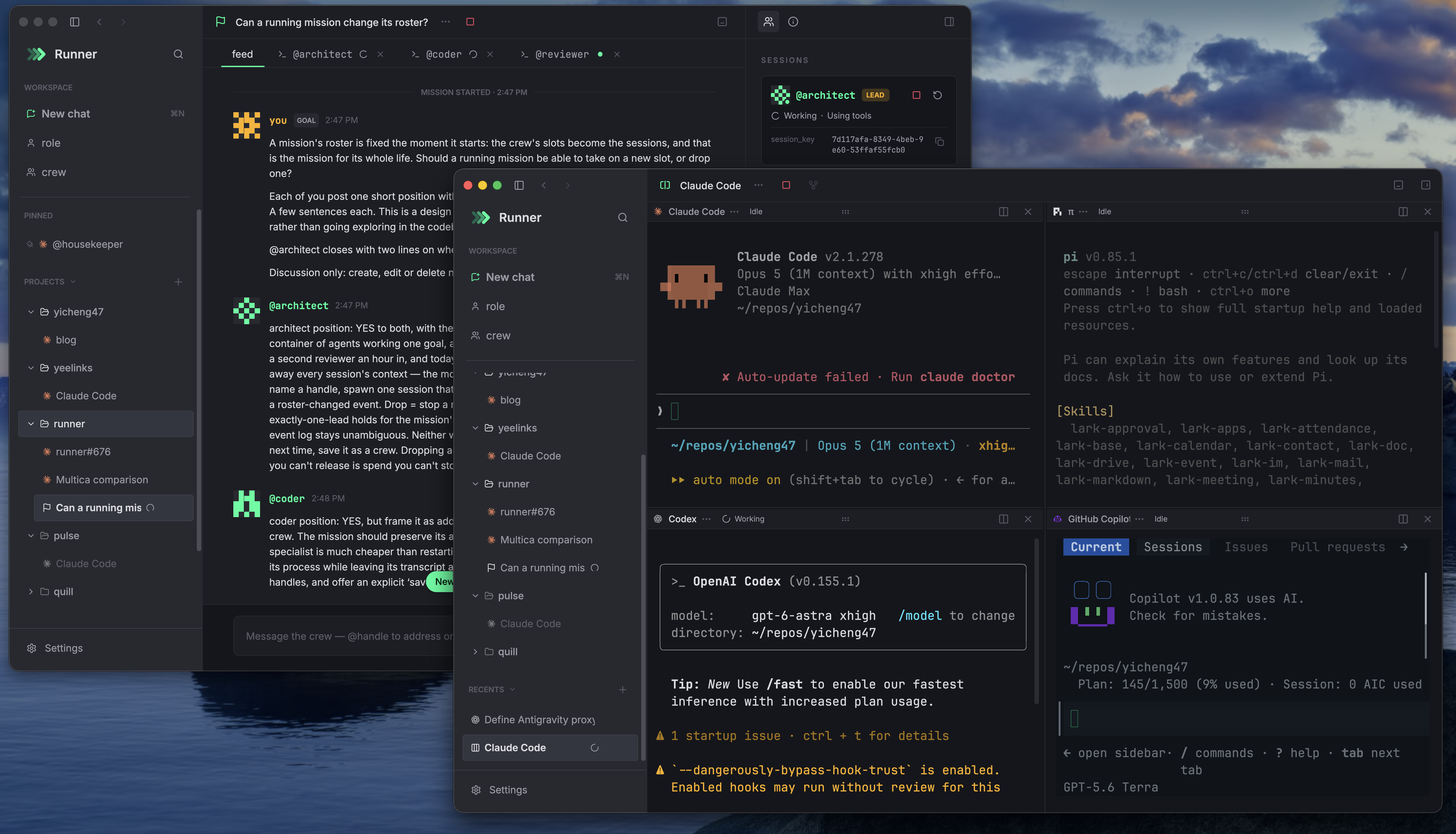Expand the quill project in the mission window
This screenshot has width=1456, height=834.
tap(31, 591)
